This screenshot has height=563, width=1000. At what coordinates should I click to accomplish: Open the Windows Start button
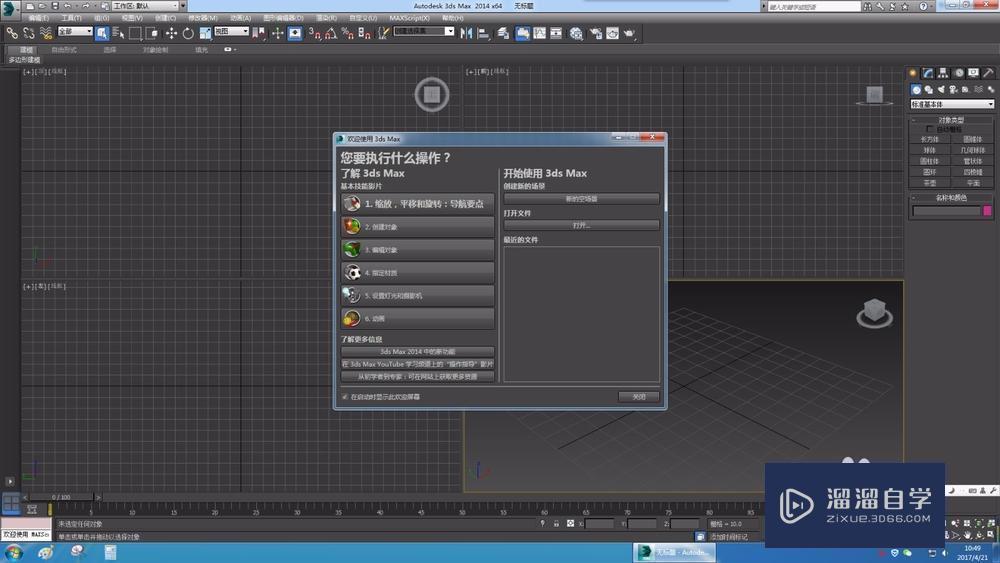coord(14,552)
